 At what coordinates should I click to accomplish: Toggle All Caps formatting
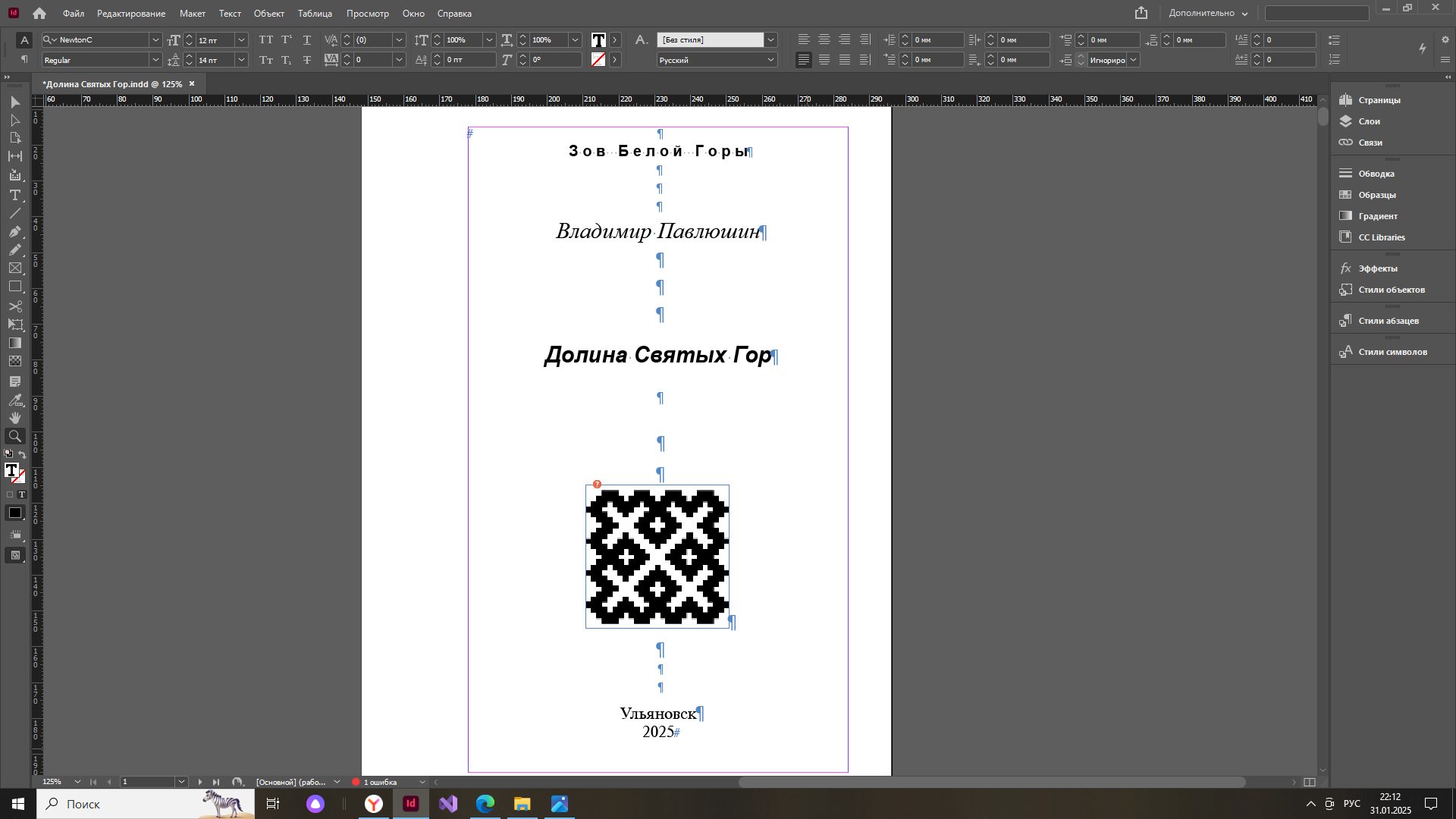265,39
